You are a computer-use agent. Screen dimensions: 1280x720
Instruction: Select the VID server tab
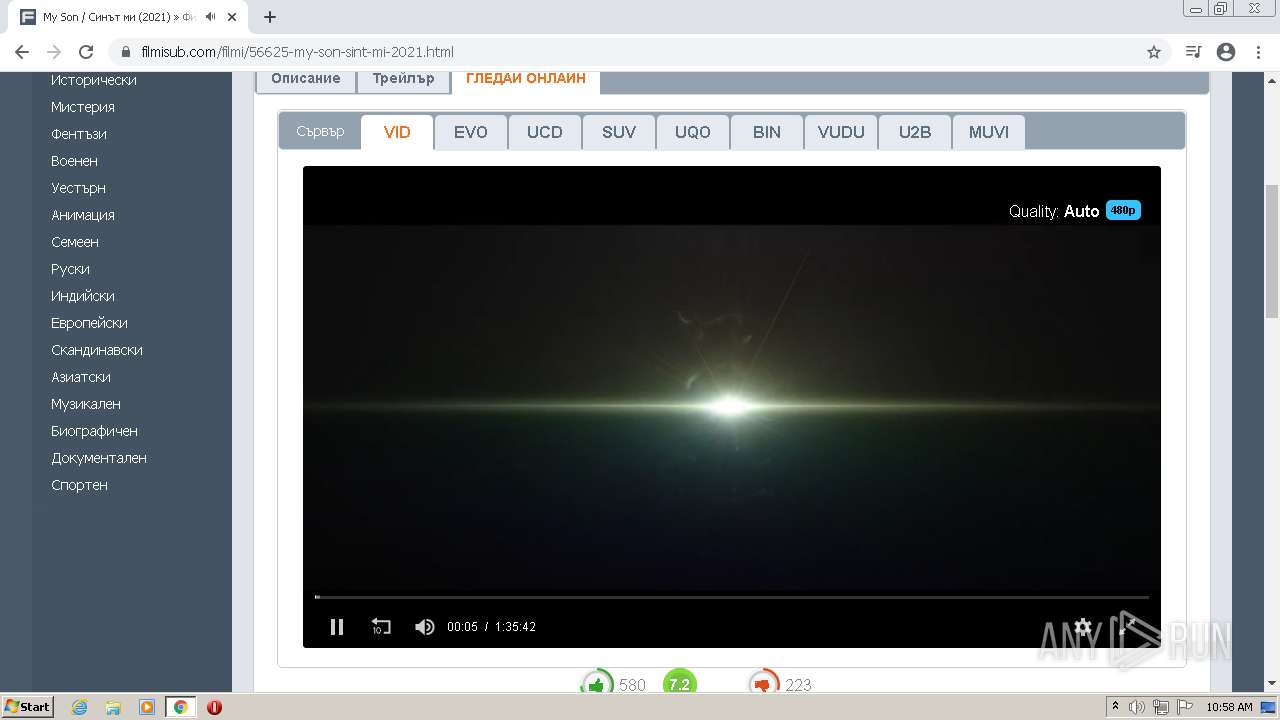tap(397, 132)
